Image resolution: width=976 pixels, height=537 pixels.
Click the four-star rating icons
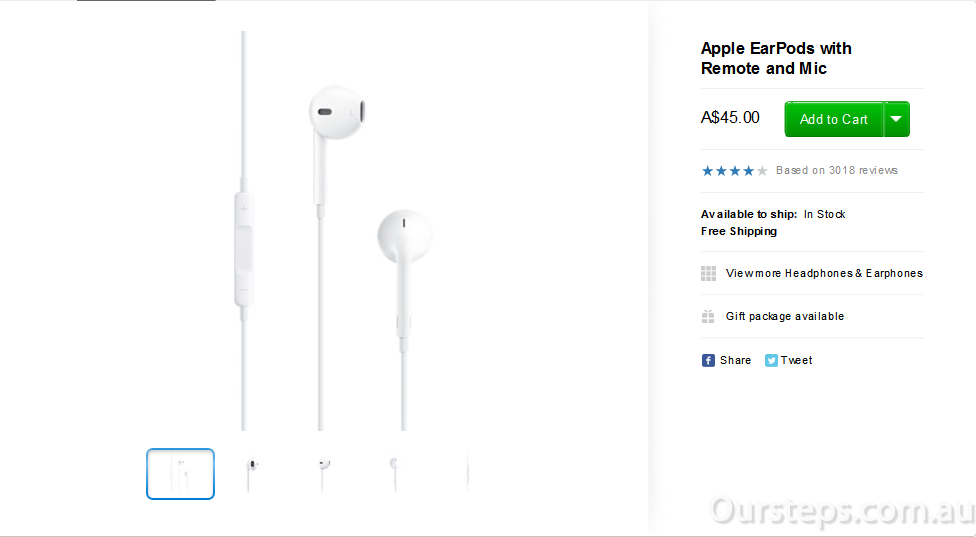click(x=734, y=170)
